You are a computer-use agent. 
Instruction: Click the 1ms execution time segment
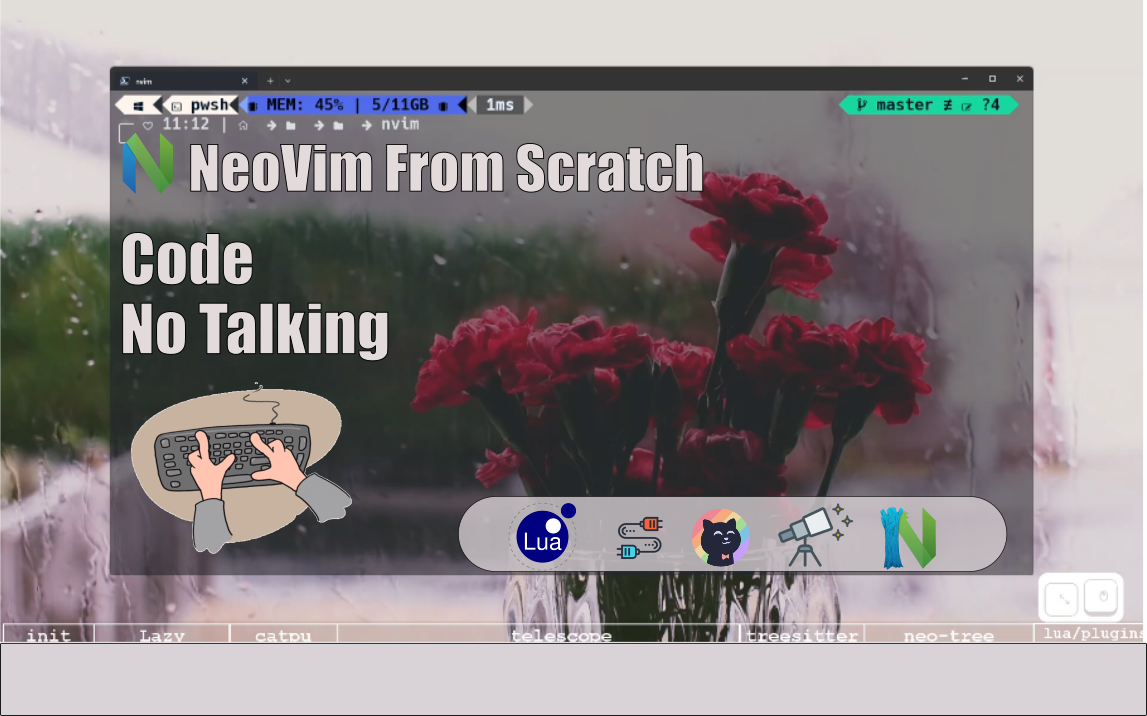(500, 105)
